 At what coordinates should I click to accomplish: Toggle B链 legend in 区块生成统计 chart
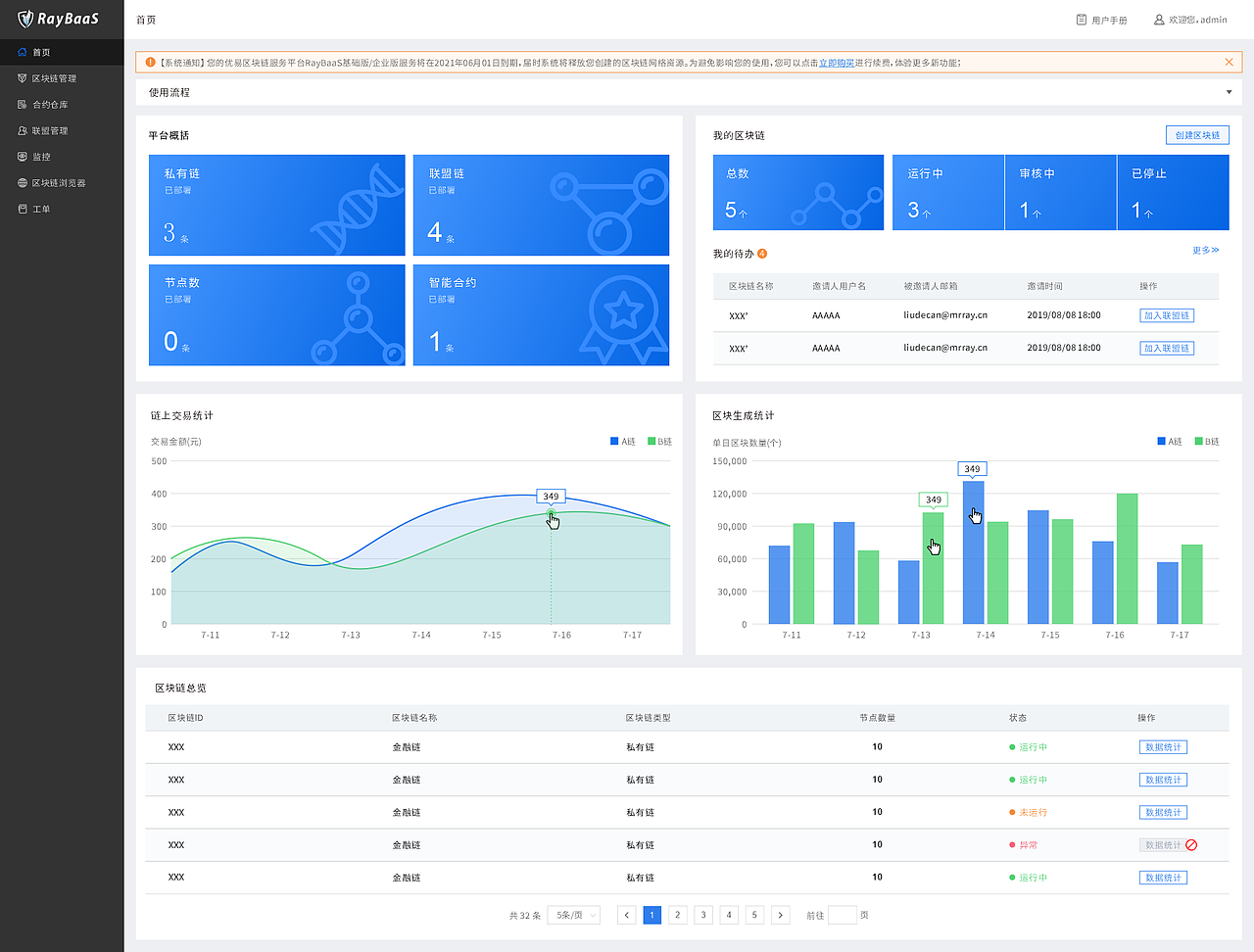click(x=1207, y=442)
